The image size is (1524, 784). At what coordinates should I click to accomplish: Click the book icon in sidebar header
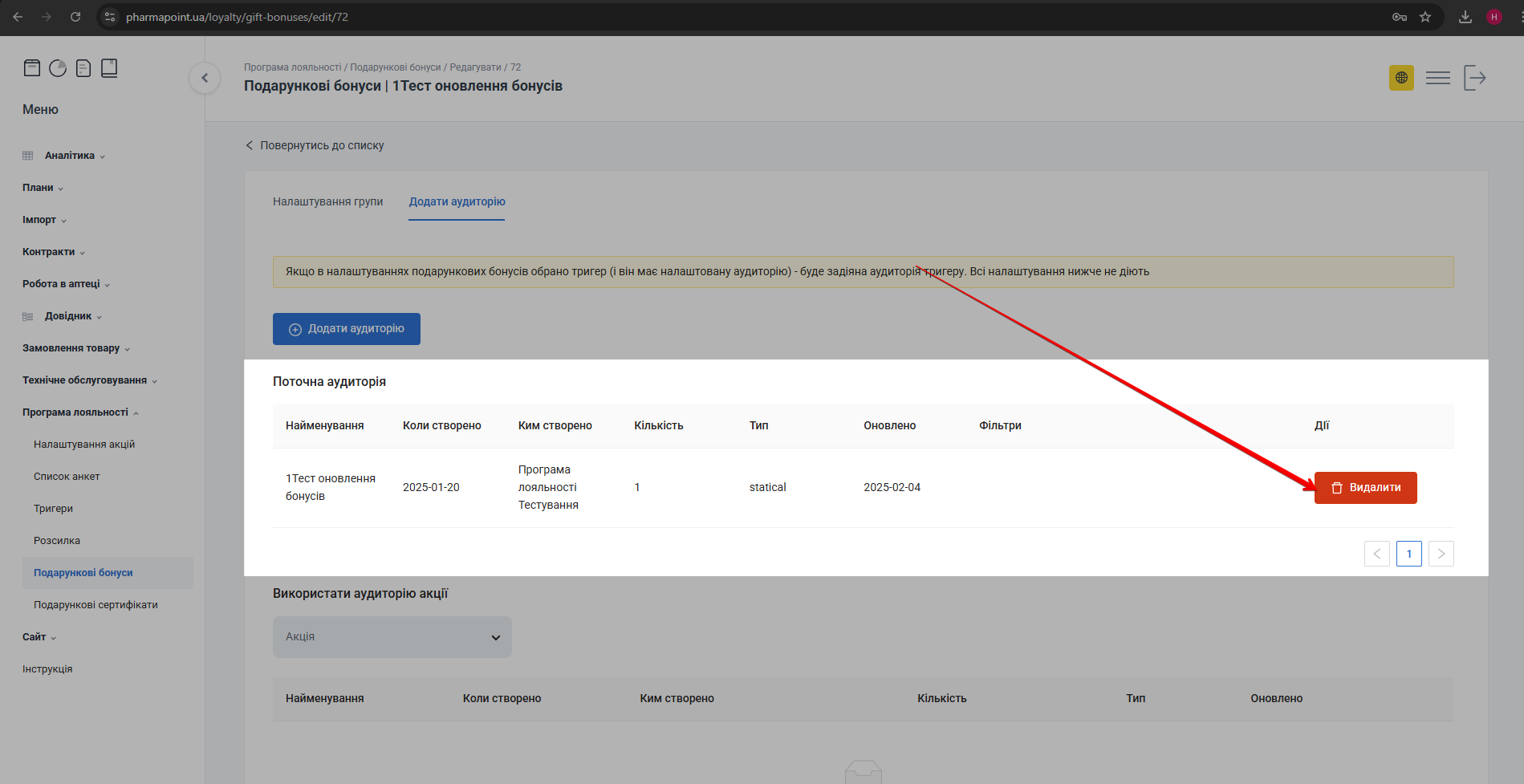point(109,68)
